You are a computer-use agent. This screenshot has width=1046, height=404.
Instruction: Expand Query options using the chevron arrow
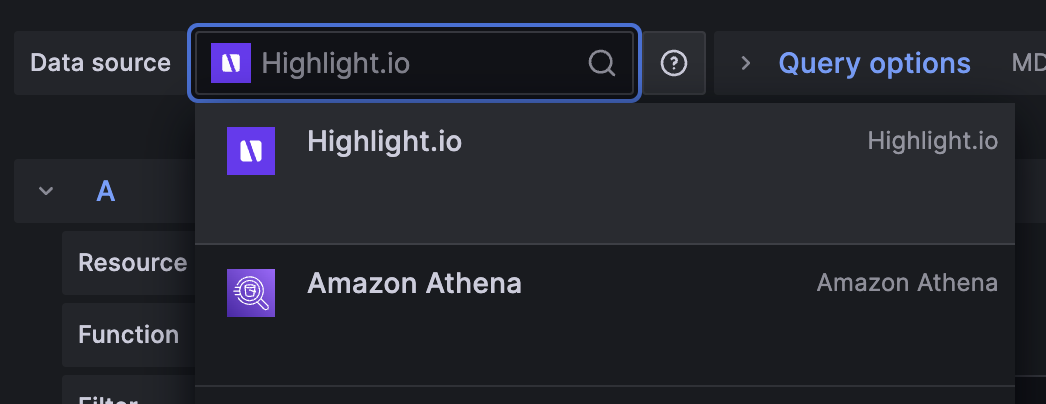click(745, 64)
